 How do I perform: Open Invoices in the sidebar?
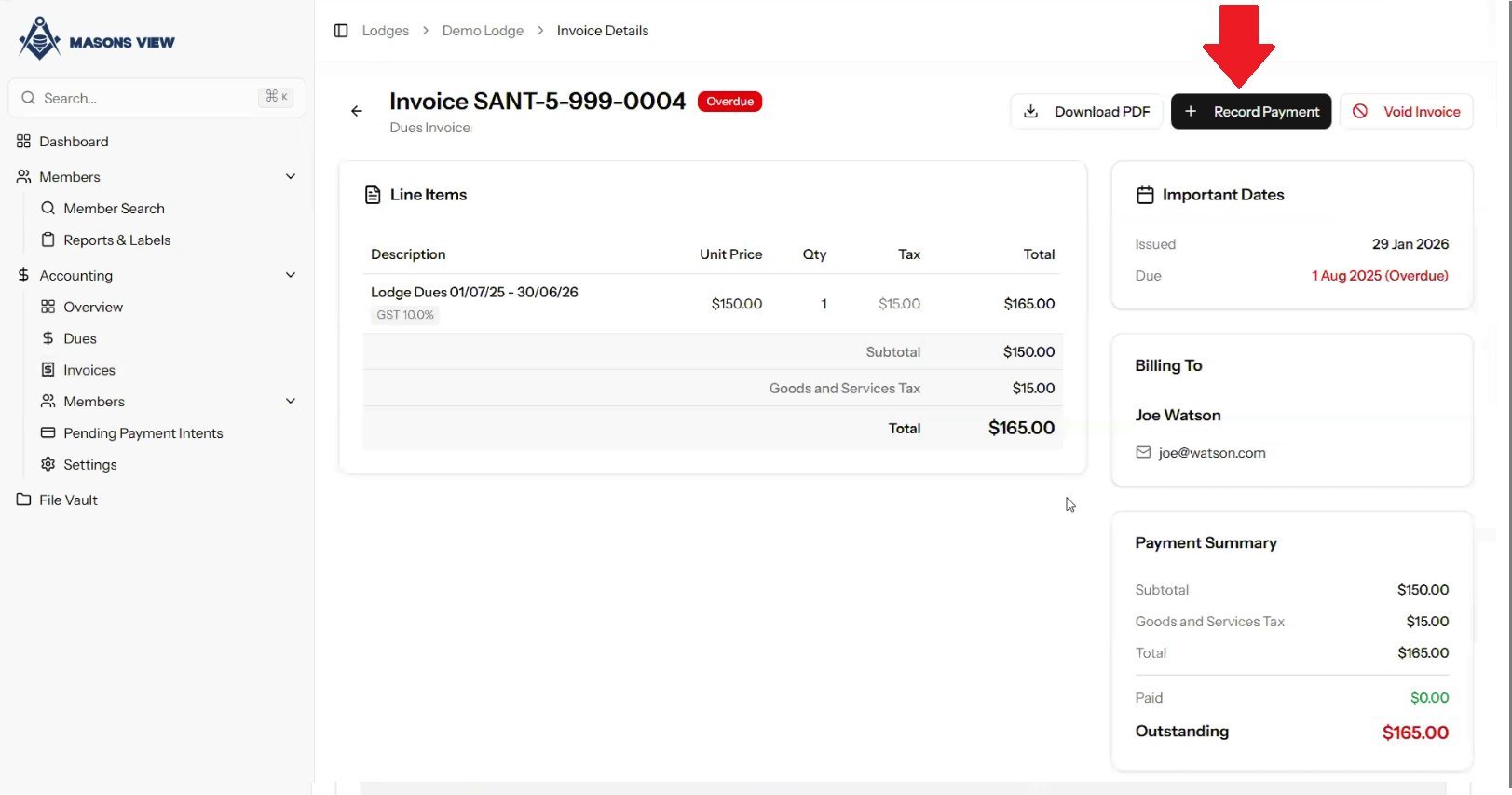point(89,370)
